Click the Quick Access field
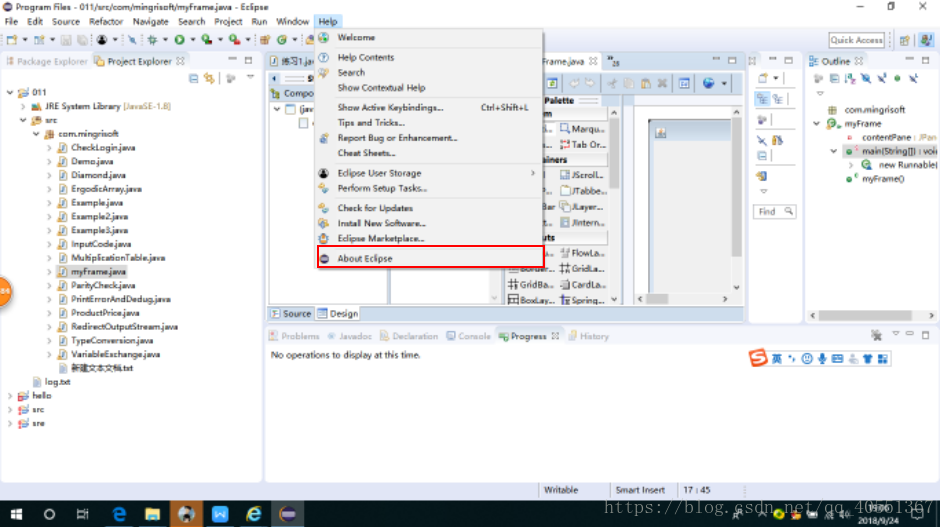This screenshot has height=527, width=945. (x=856, y=40)
